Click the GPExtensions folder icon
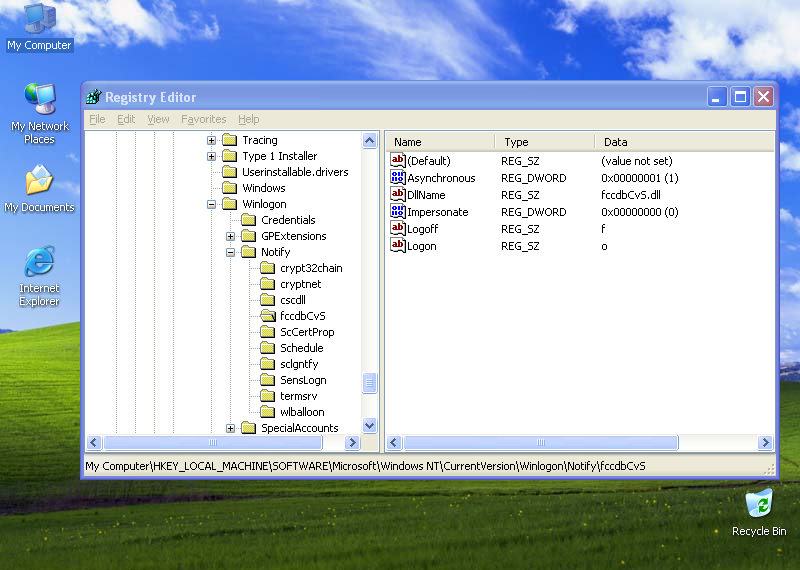The image size is (800, 570). coord(249,236)
